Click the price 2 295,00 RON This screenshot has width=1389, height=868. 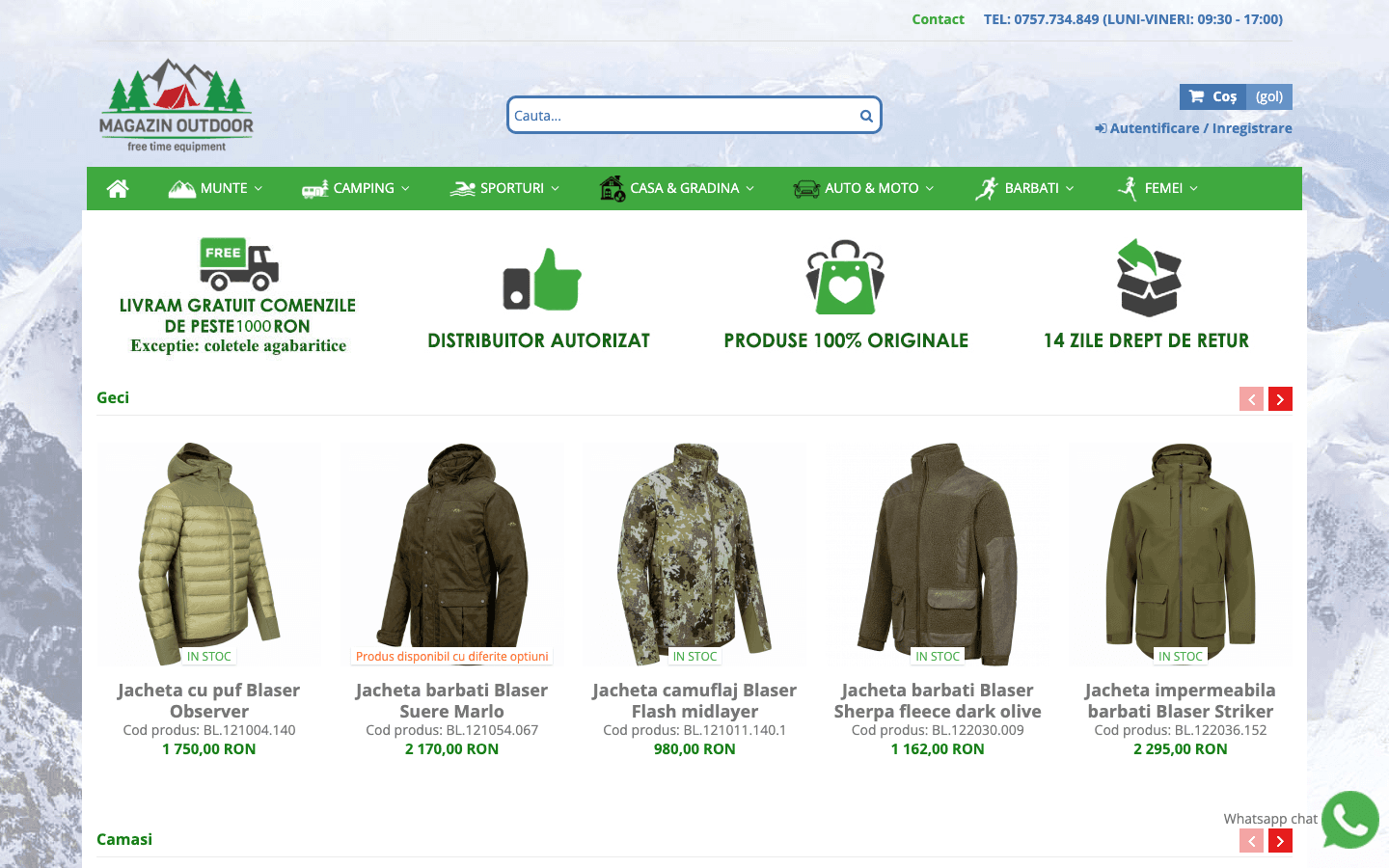pyautogui.click(x=1181, y=749)
